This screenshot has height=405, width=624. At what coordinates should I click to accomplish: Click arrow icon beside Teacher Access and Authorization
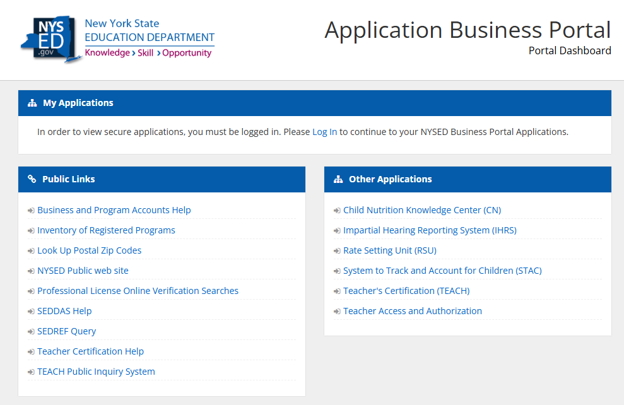337,312
